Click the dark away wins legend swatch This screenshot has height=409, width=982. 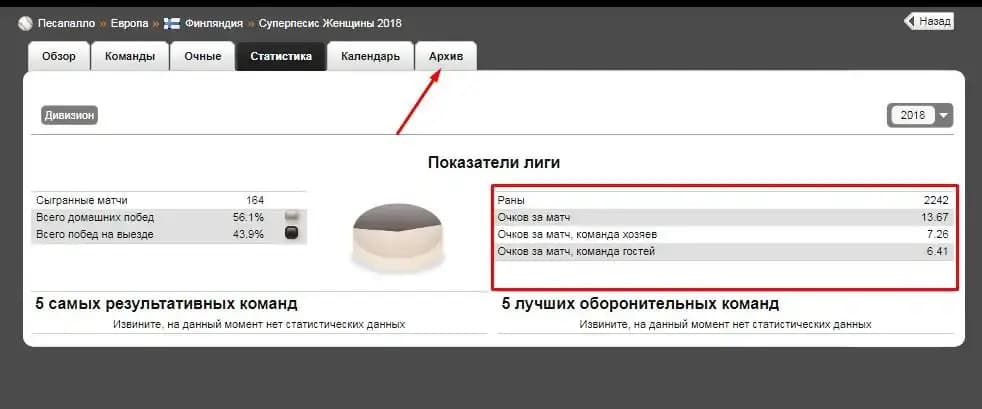(x=291, y=234)
